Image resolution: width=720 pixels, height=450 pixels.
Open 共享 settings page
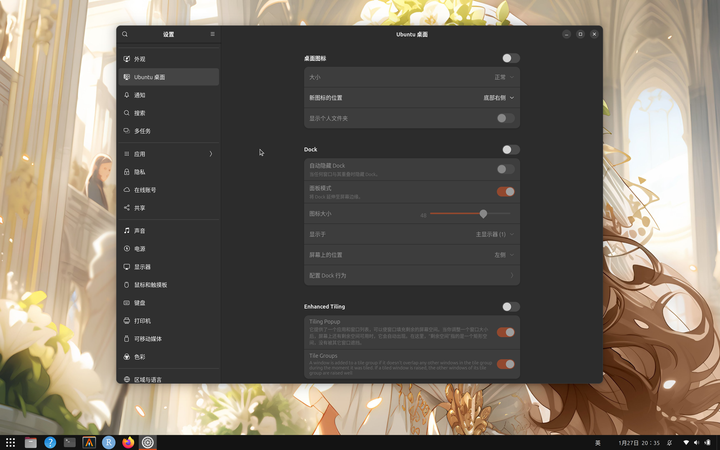(x=169, y=208)
